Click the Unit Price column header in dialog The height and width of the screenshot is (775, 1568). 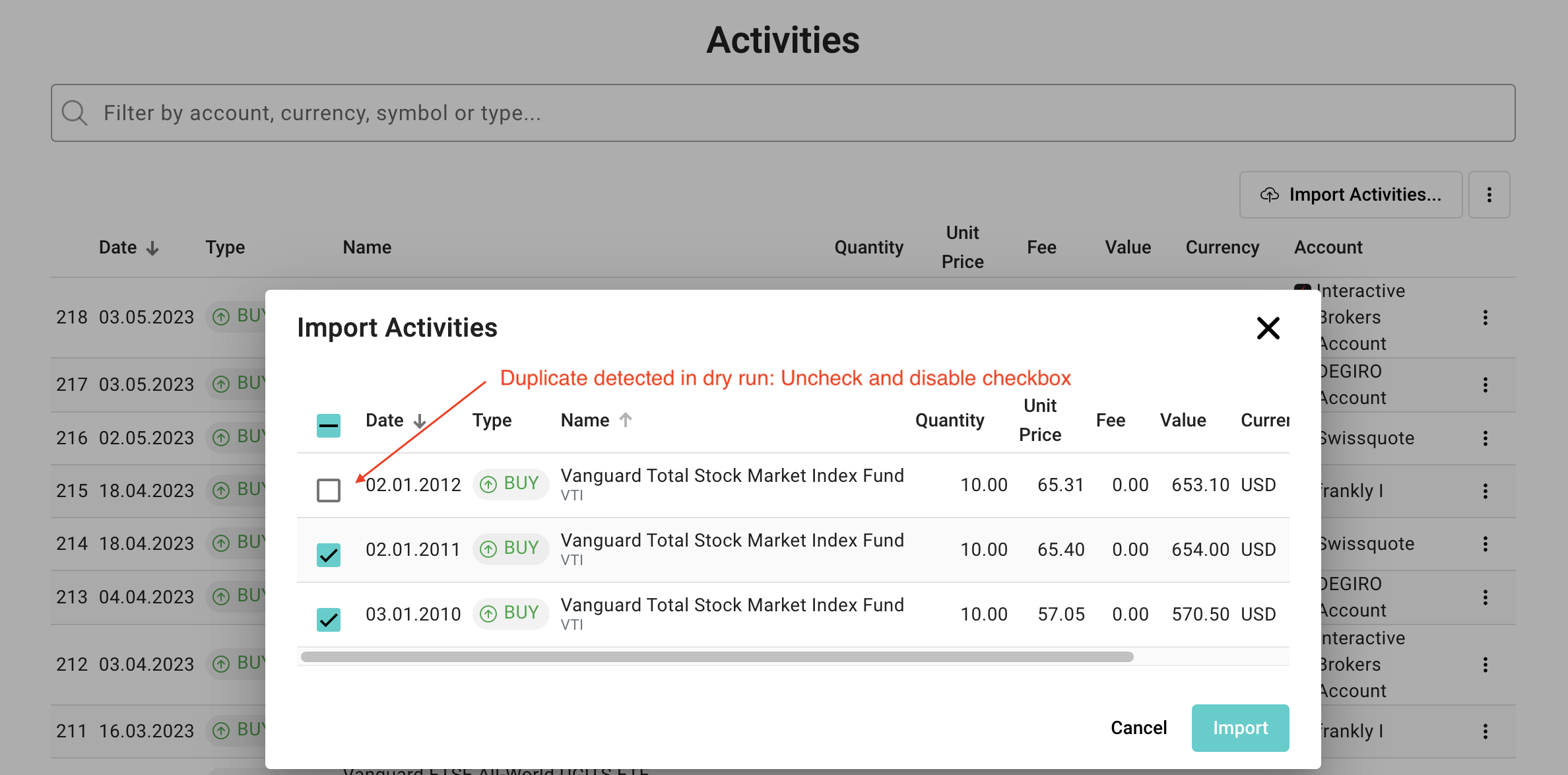1039,420
